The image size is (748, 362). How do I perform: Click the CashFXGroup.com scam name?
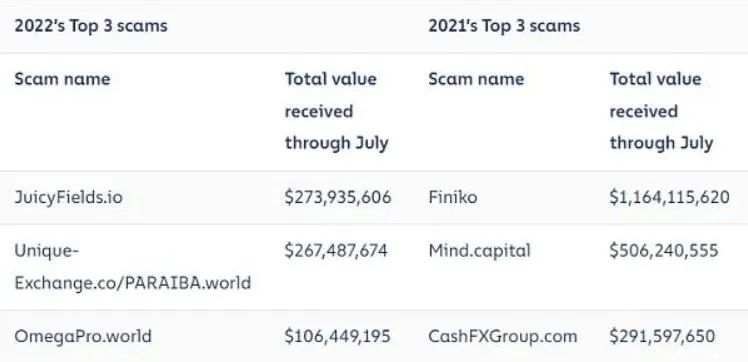coord(503,336)
